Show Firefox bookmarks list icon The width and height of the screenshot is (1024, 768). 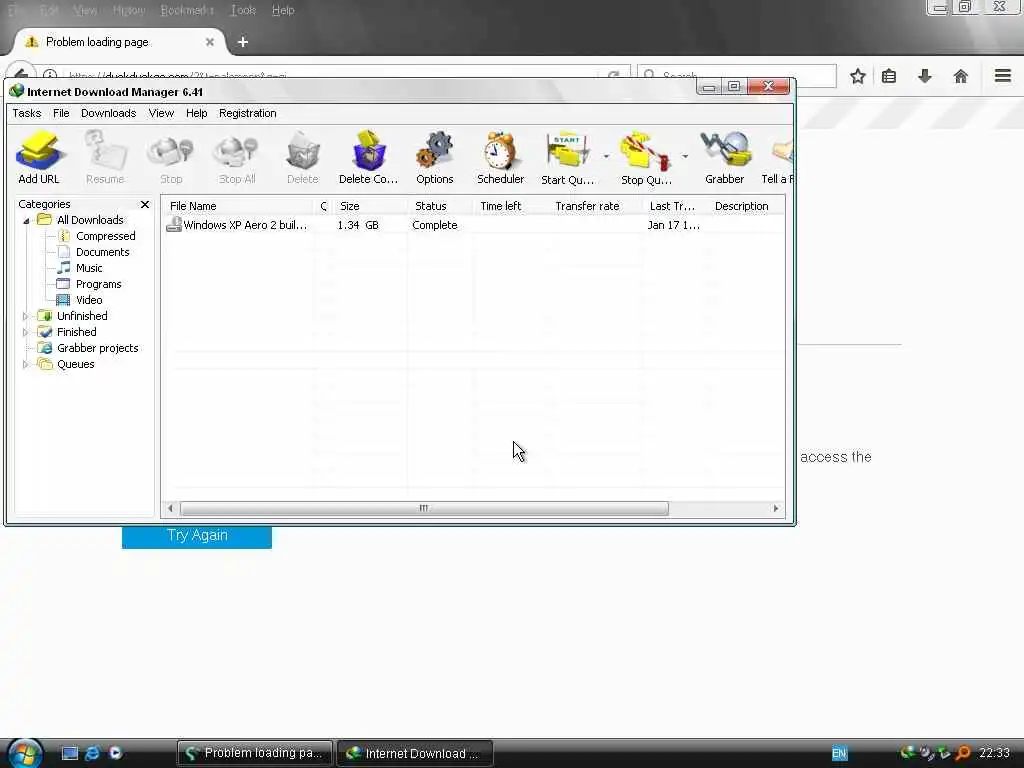889,76
